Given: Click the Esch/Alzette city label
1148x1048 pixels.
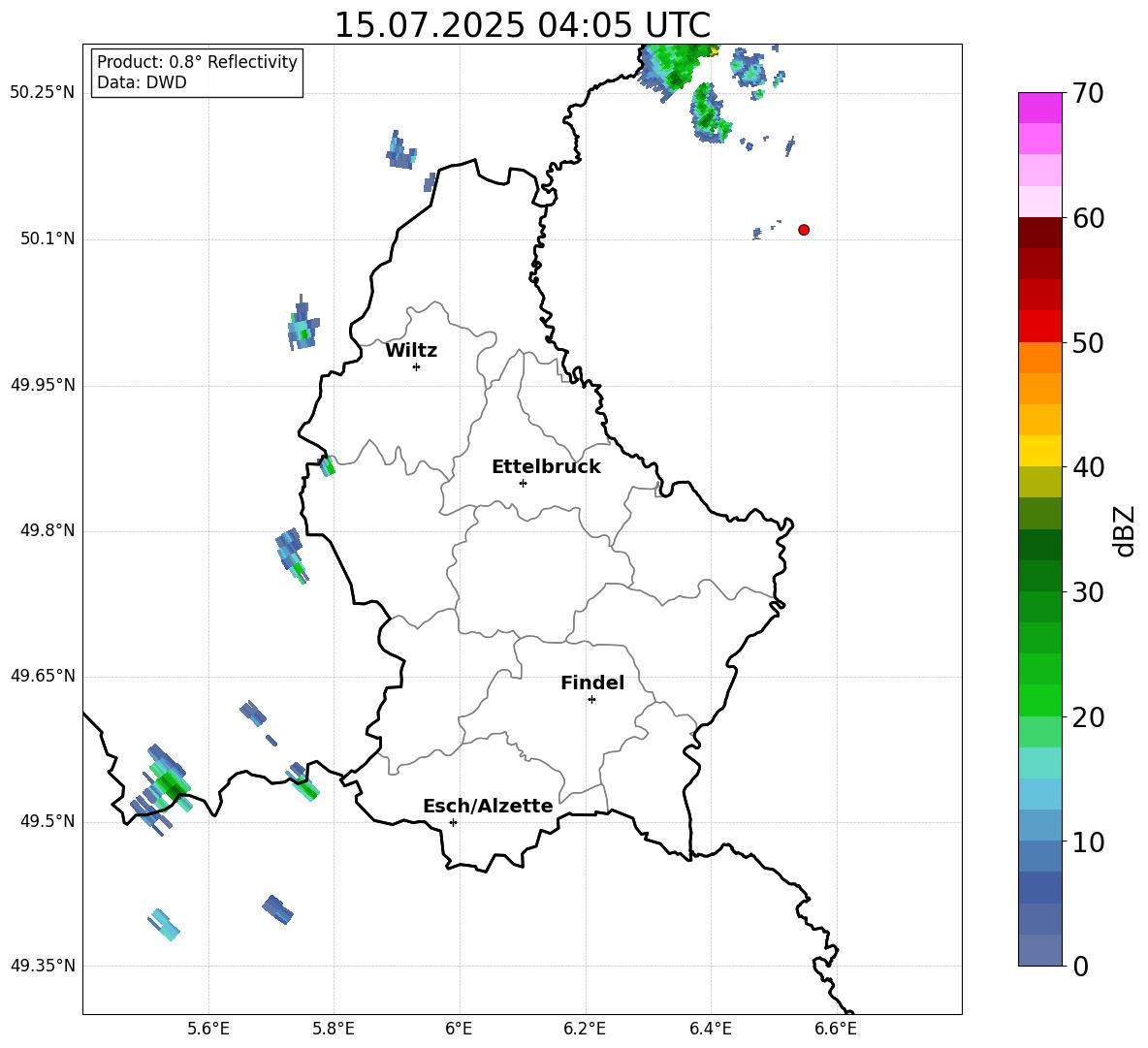Looking at the screenshot, I should coord(488,806).
